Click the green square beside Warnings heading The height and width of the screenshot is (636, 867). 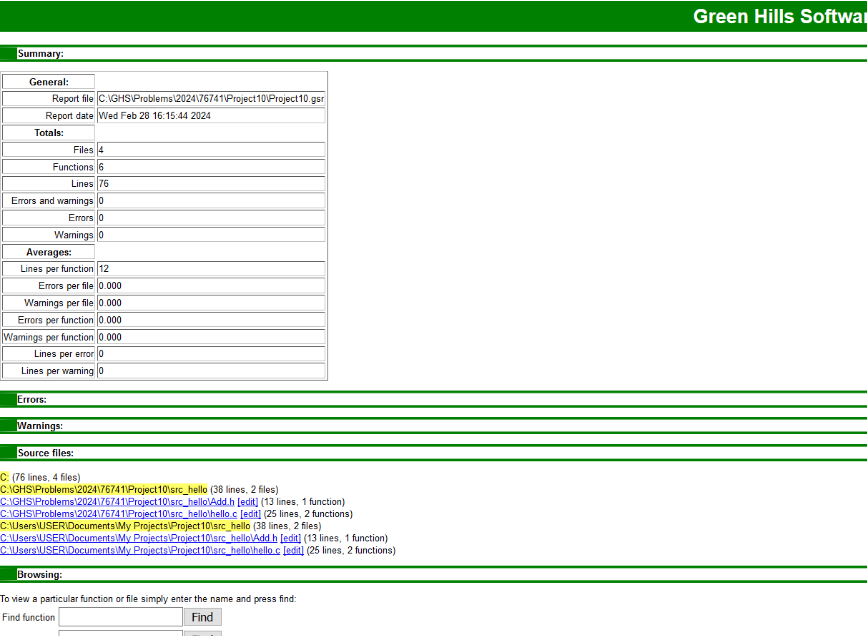coord(8,426)
